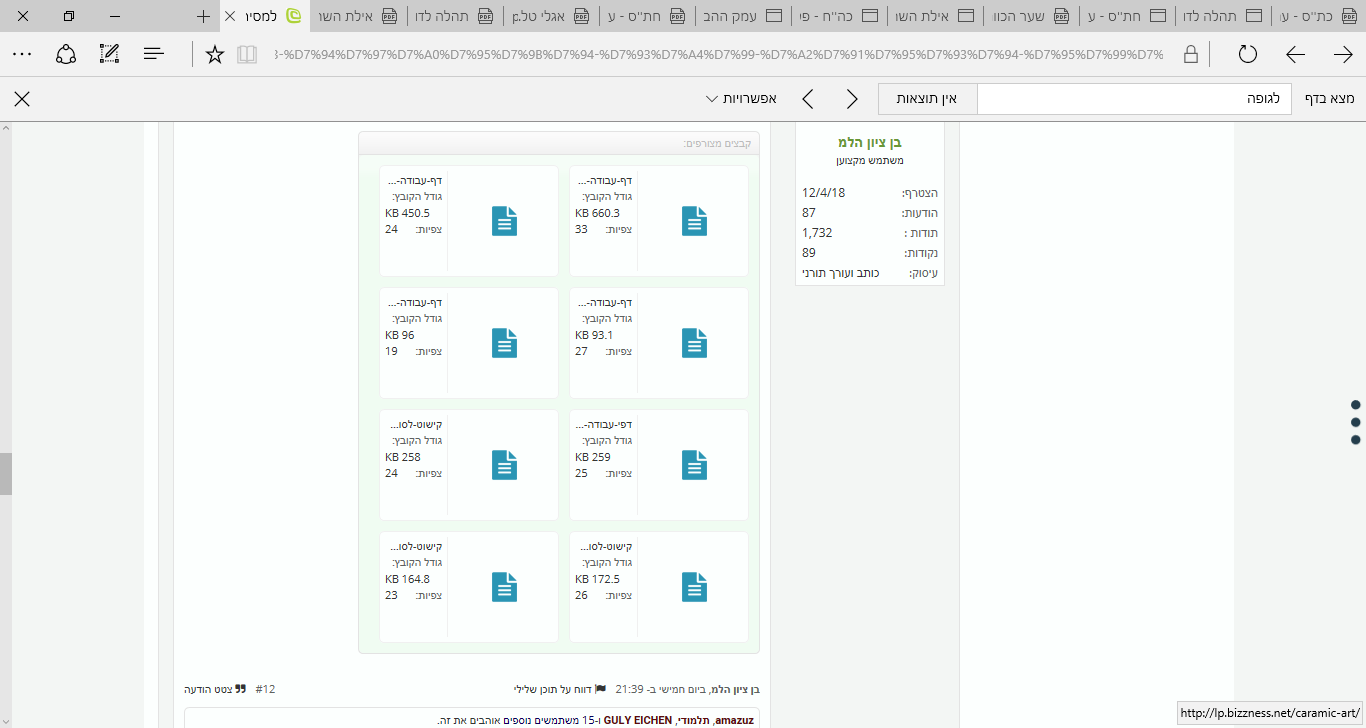This screenshot has height=728, width=1366.
Task: Open the 259 KB attachment file icon
Action: point(694,465)
